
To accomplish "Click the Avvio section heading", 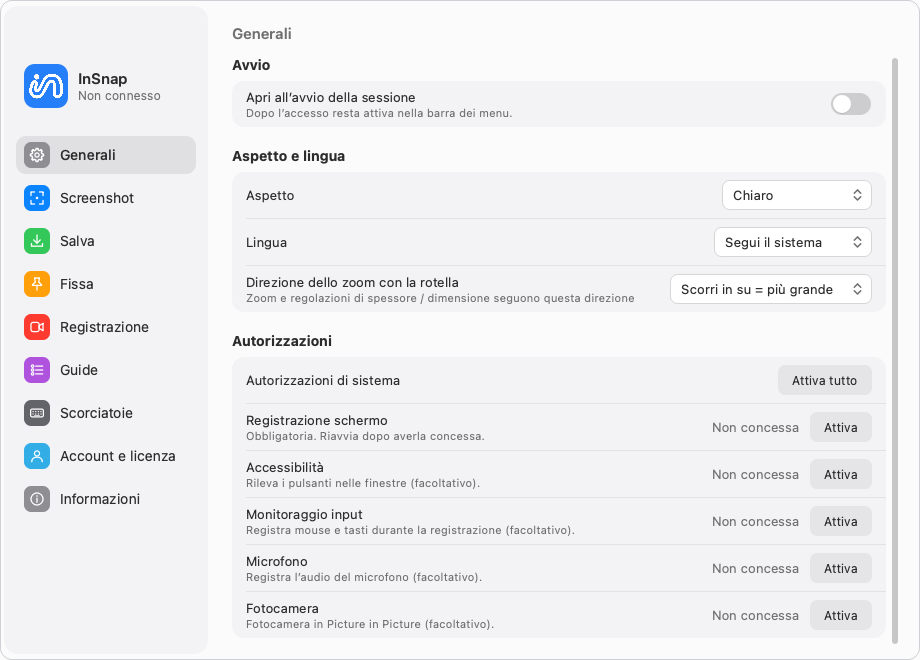I will coord(251,65).
